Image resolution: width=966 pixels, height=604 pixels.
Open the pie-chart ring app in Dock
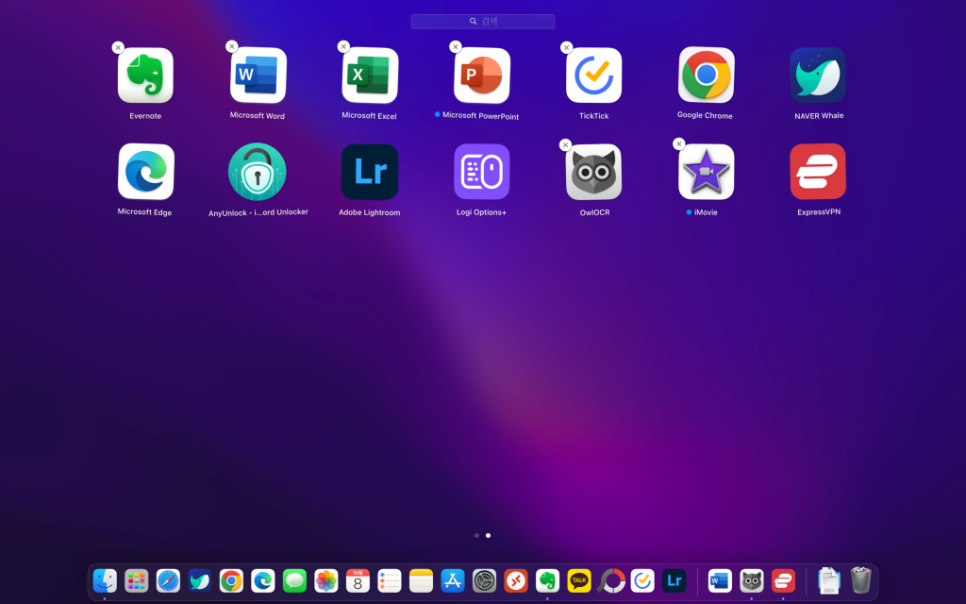point(611,581)
